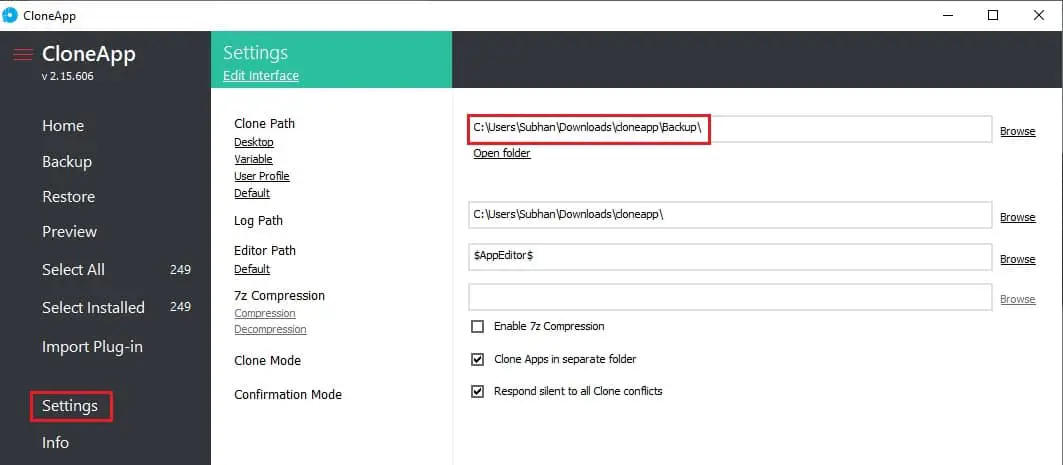Click the Open folder link
The width and height of the screenshot is (1063, 465).
tap(502, 153)
